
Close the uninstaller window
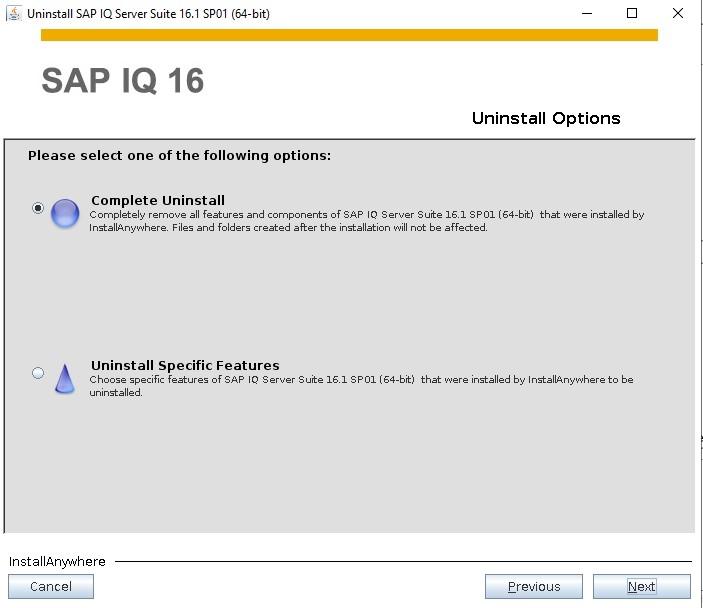[678, 13]
